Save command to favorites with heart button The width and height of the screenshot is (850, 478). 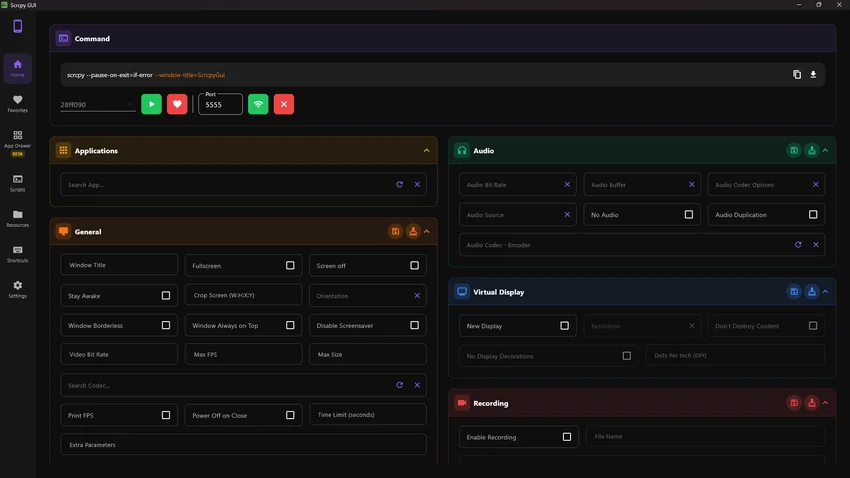click(x=177, y=104)
